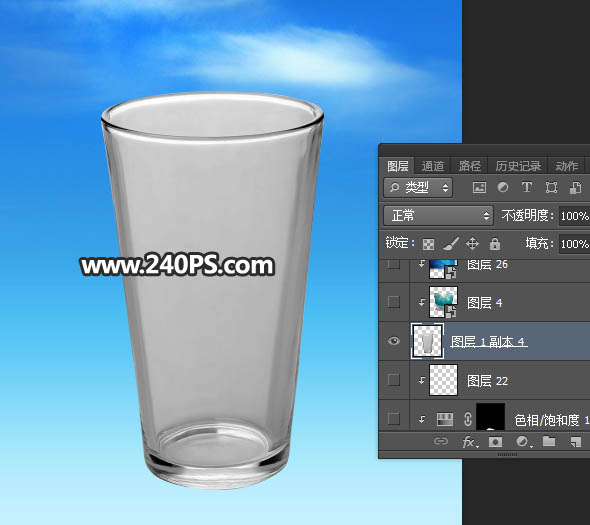The image size is (590, 525).
Task: Filter layers by shape layer icon
Action: click(551, 187)
